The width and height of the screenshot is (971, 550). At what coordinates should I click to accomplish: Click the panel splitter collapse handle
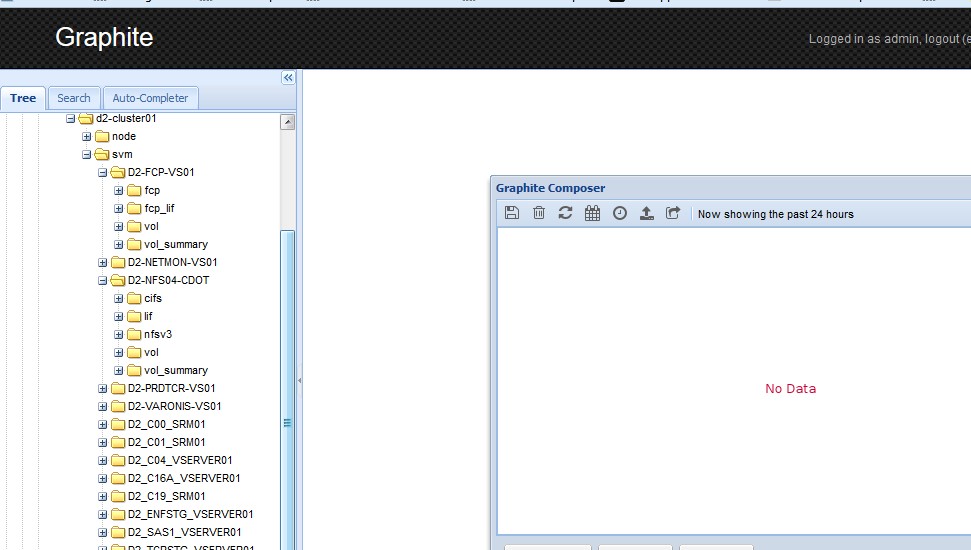[300, 380]
